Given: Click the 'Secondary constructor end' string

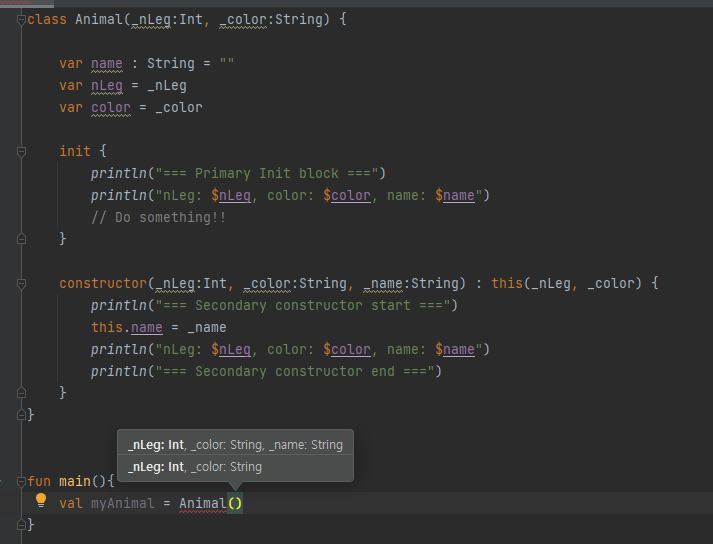Looking at the screenshot, I should pos(295,371).
